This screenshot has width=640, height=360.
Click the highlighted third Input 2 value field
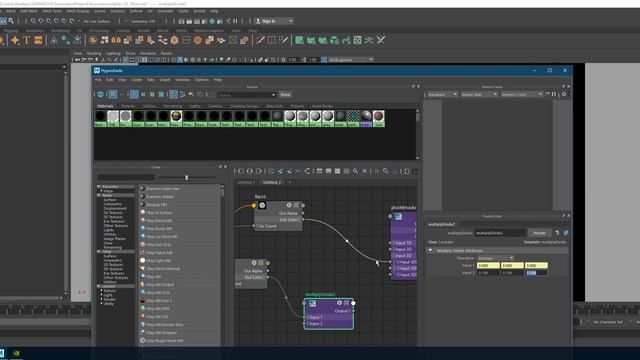coord(536,273)
